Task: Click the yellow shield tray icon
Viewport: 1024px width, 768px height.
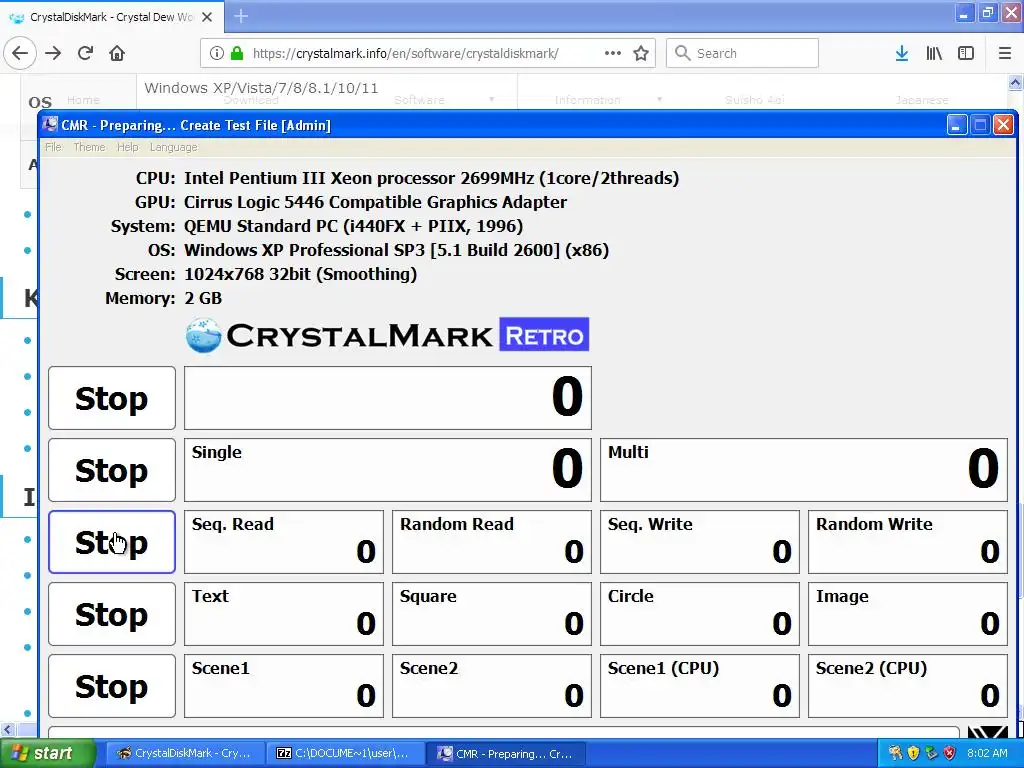Action: [x=913, y=753]
